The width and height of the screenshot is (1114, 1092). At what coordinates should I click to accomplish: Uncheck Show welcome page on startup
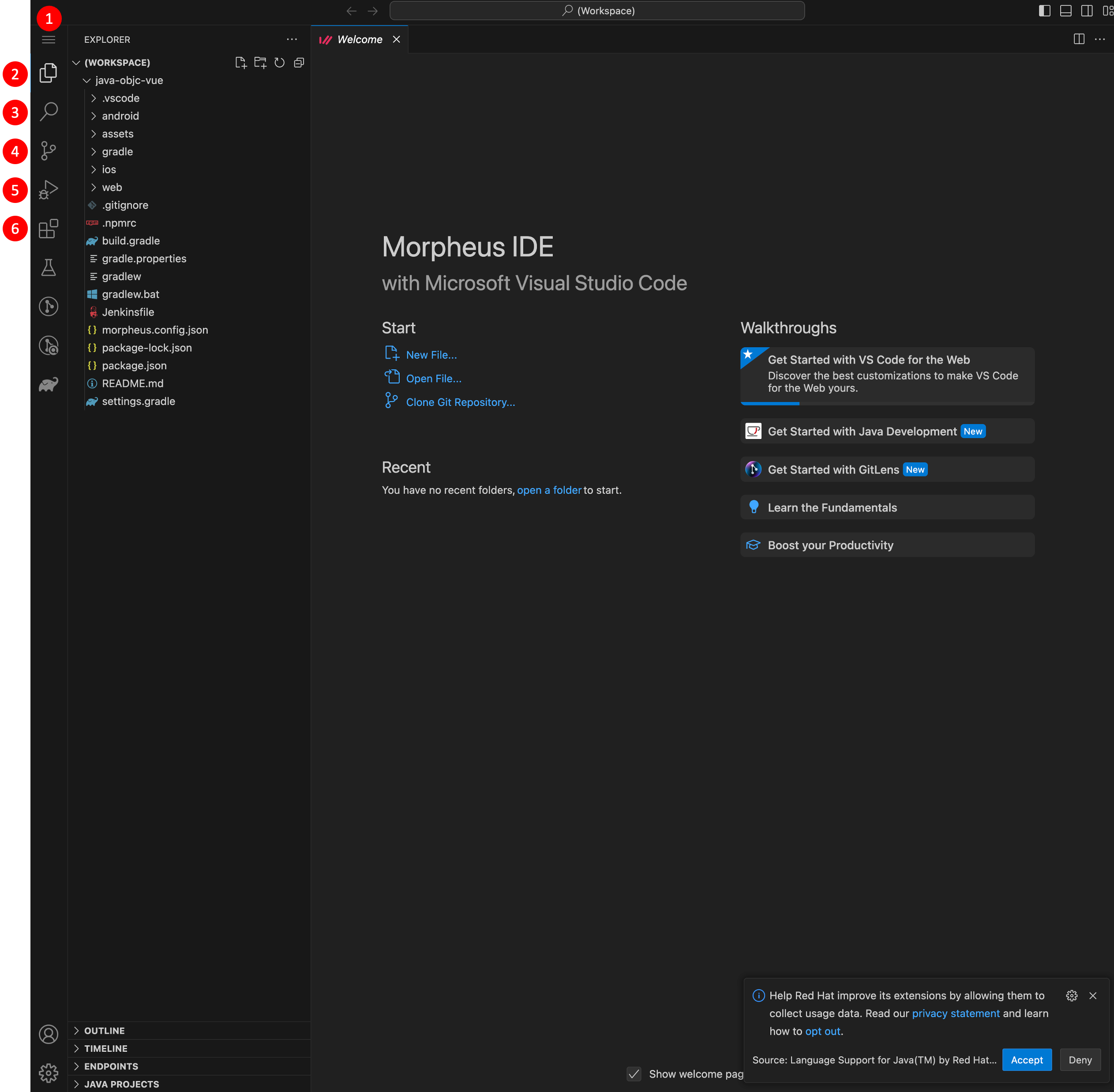pos(633,1073)
